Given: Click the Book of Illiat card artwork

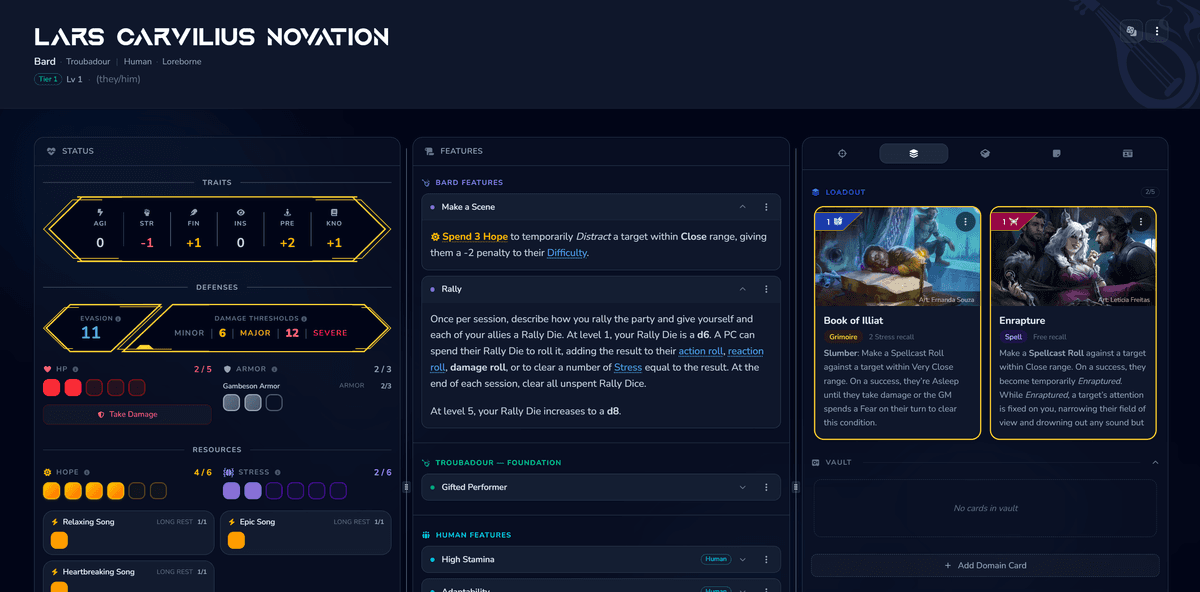Looking at the screenshot, I should pos(897,257).
